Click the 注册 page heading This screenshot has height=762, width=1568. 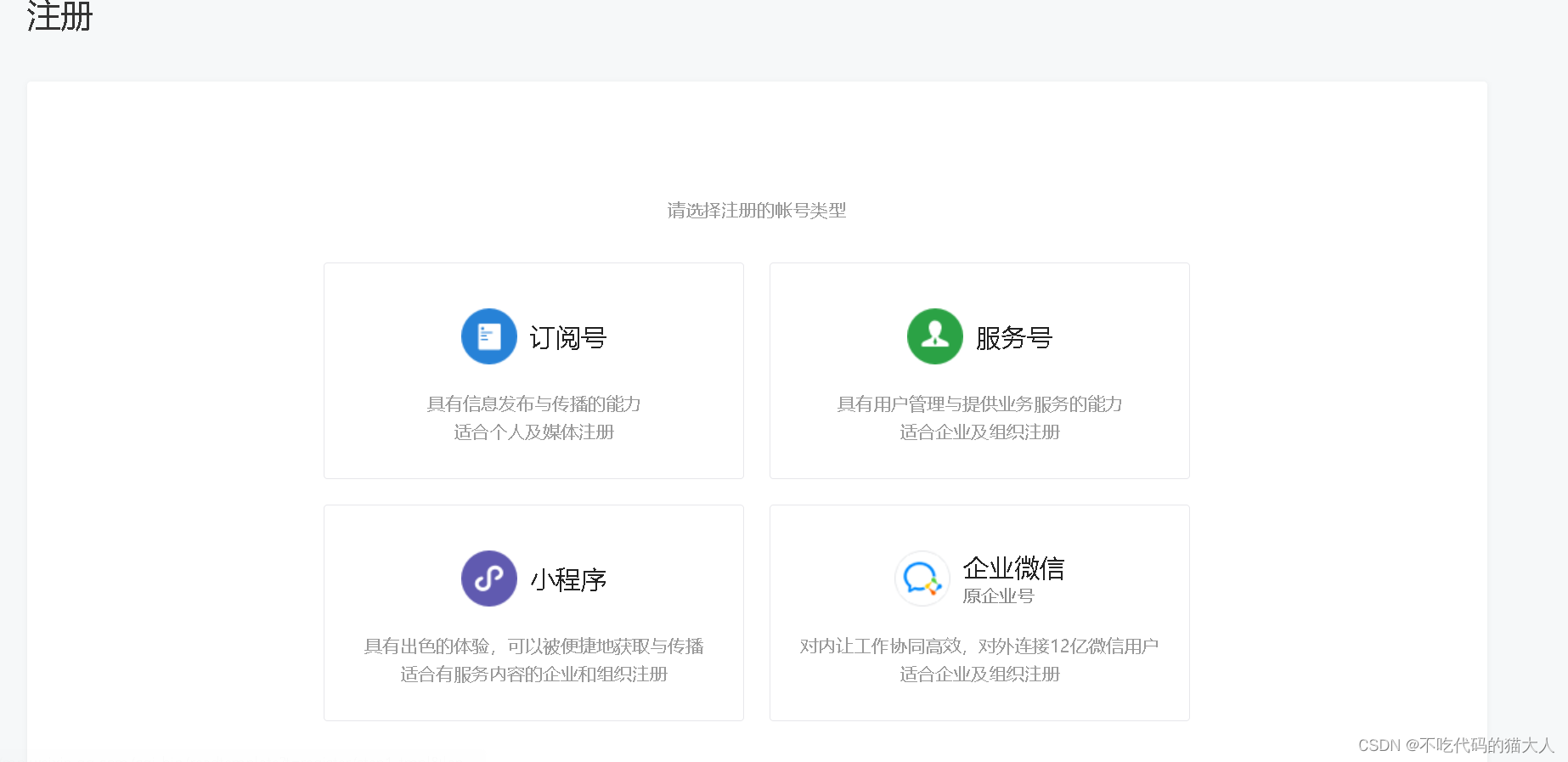click(59, 16)
